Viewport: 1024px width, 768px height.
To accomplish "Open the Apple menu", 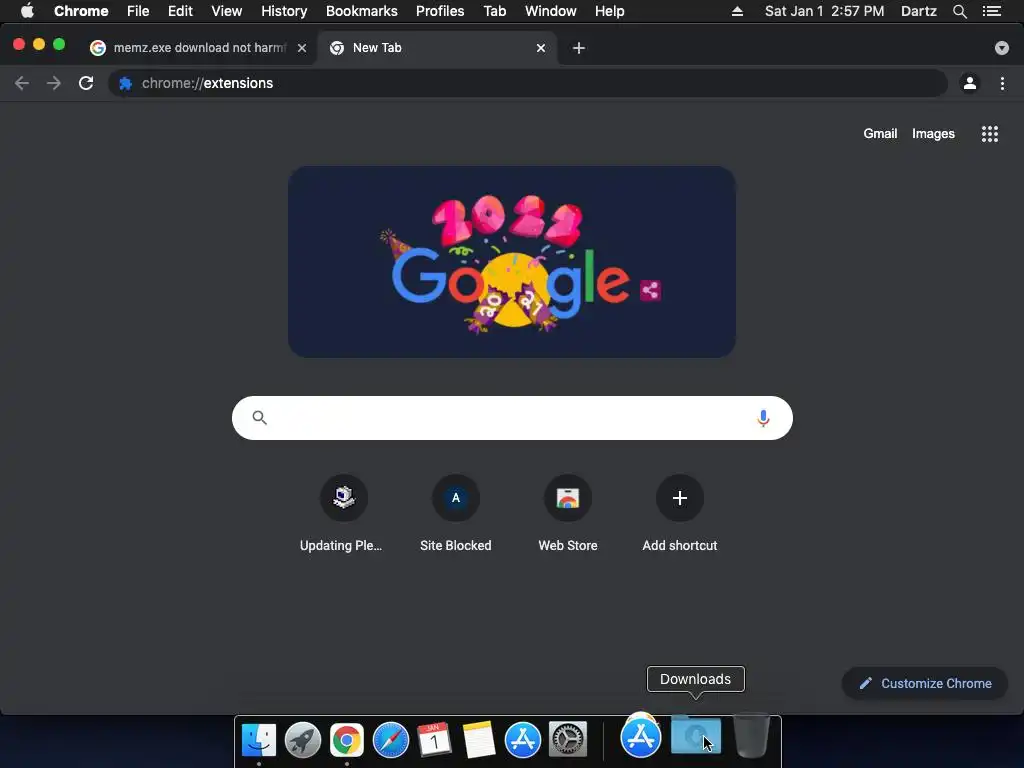I will point(27,11).
